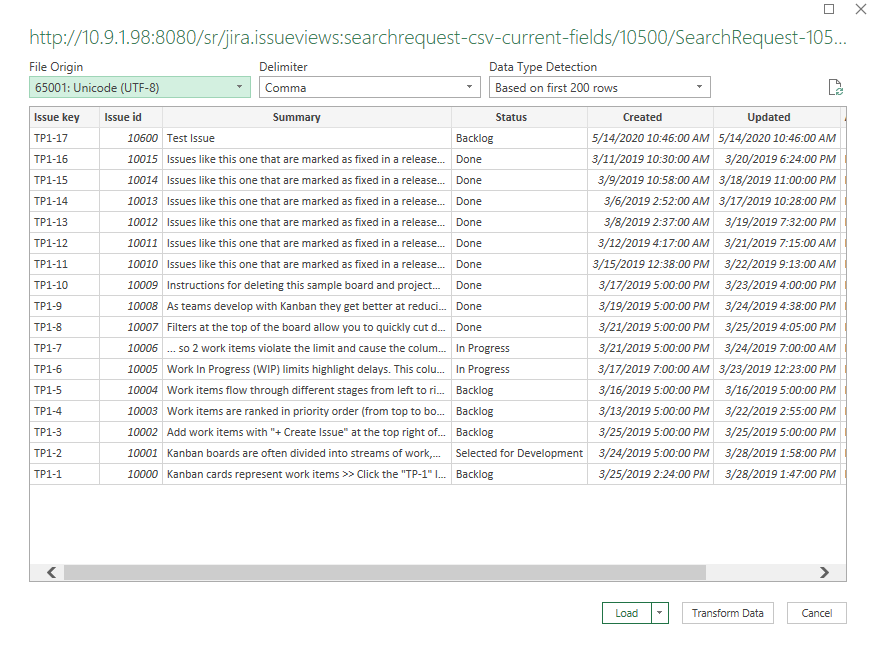Click the Load button
This screenshot has width=872, height=649.
tap(627, 613)
